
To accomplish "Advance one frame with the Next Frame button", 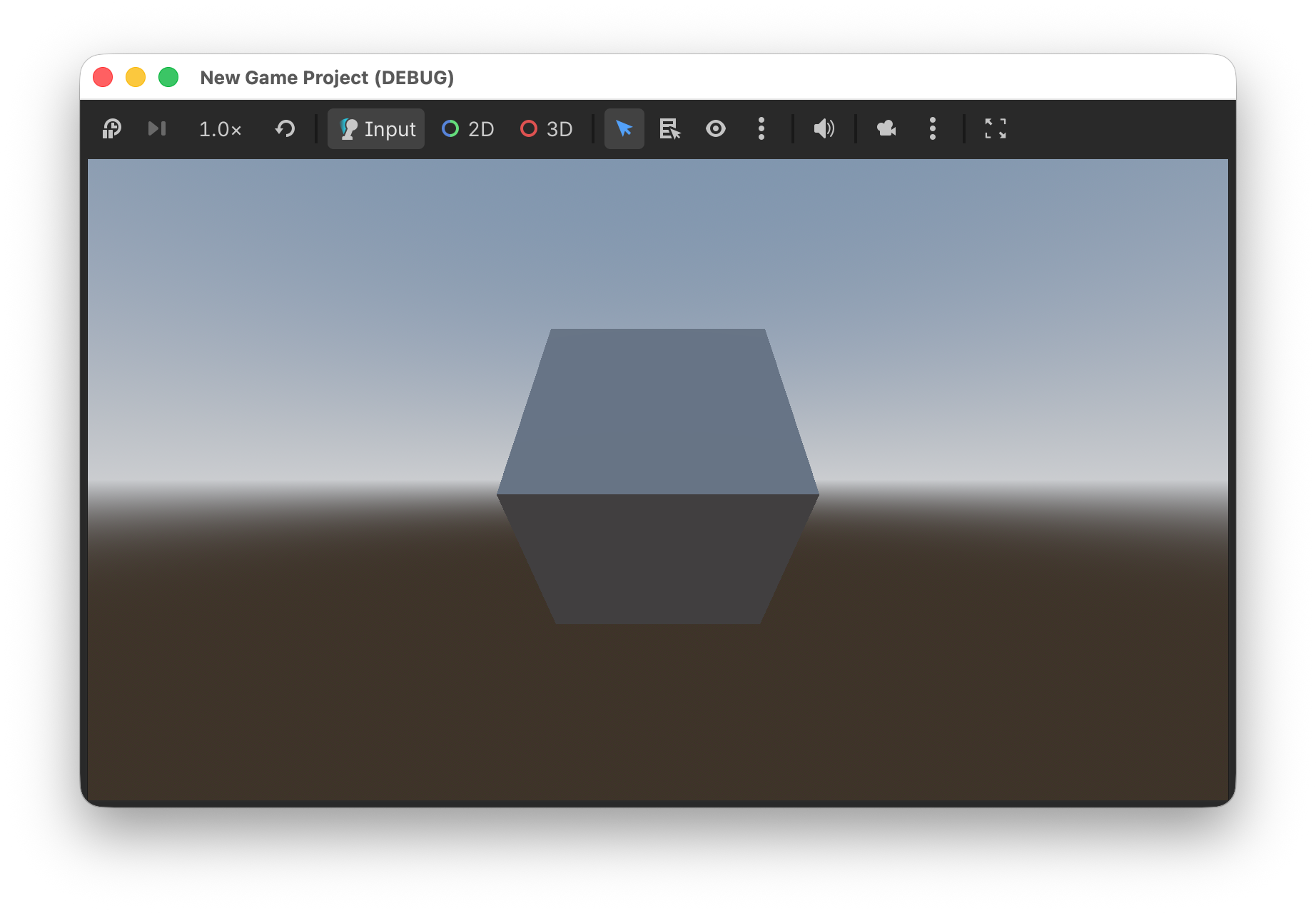I will 156,129.
